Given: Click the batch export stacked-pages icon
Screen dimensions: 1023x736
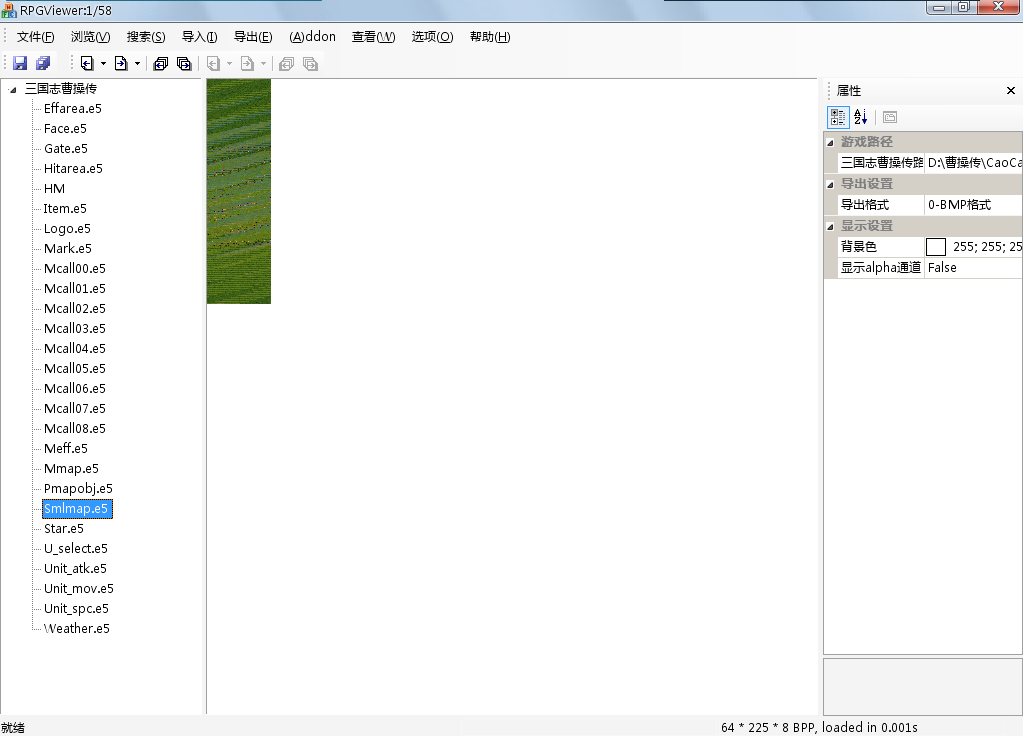Looking at the screenshot, I should coord(184,63).
